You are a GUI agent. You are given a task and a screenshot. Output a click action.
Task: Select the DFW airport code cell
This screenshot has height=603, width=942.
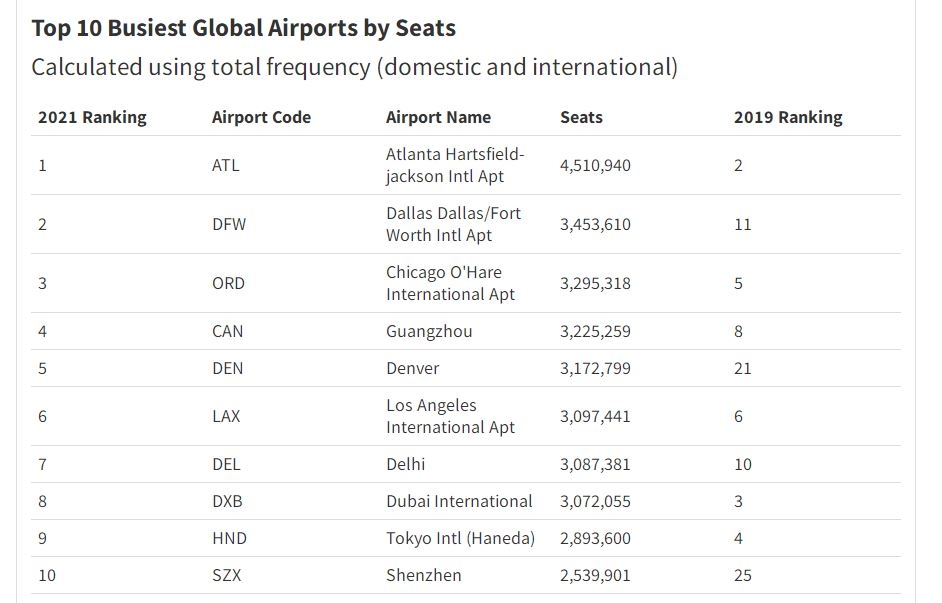point(229,224)
